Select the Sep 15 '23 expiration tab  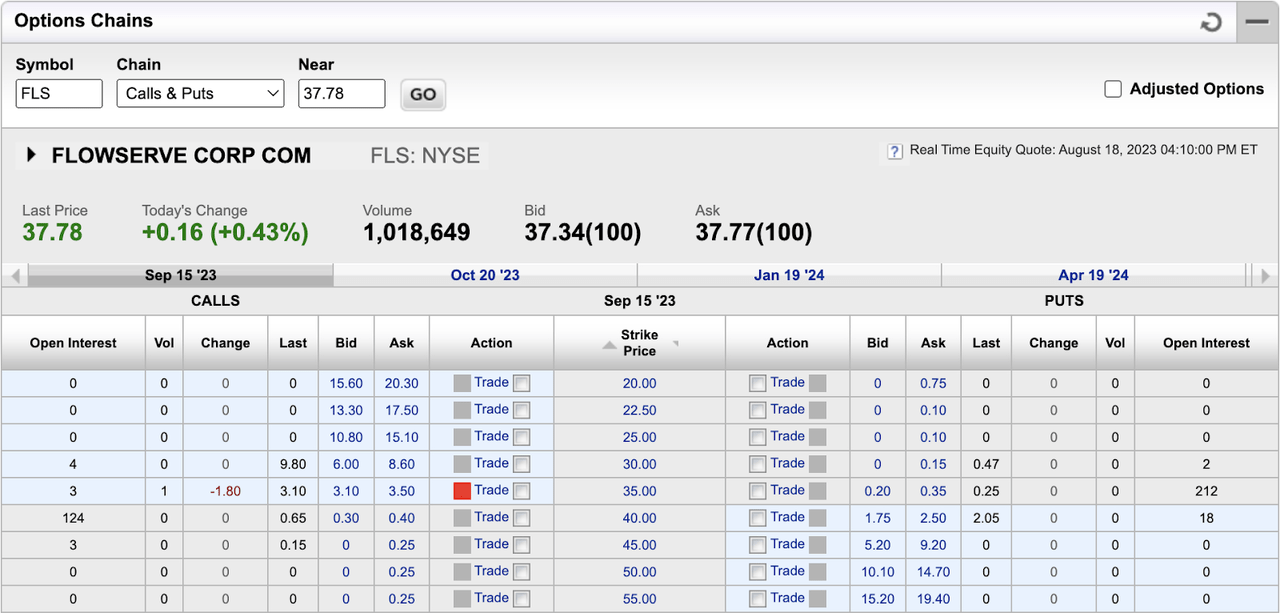tap(180, 275)
